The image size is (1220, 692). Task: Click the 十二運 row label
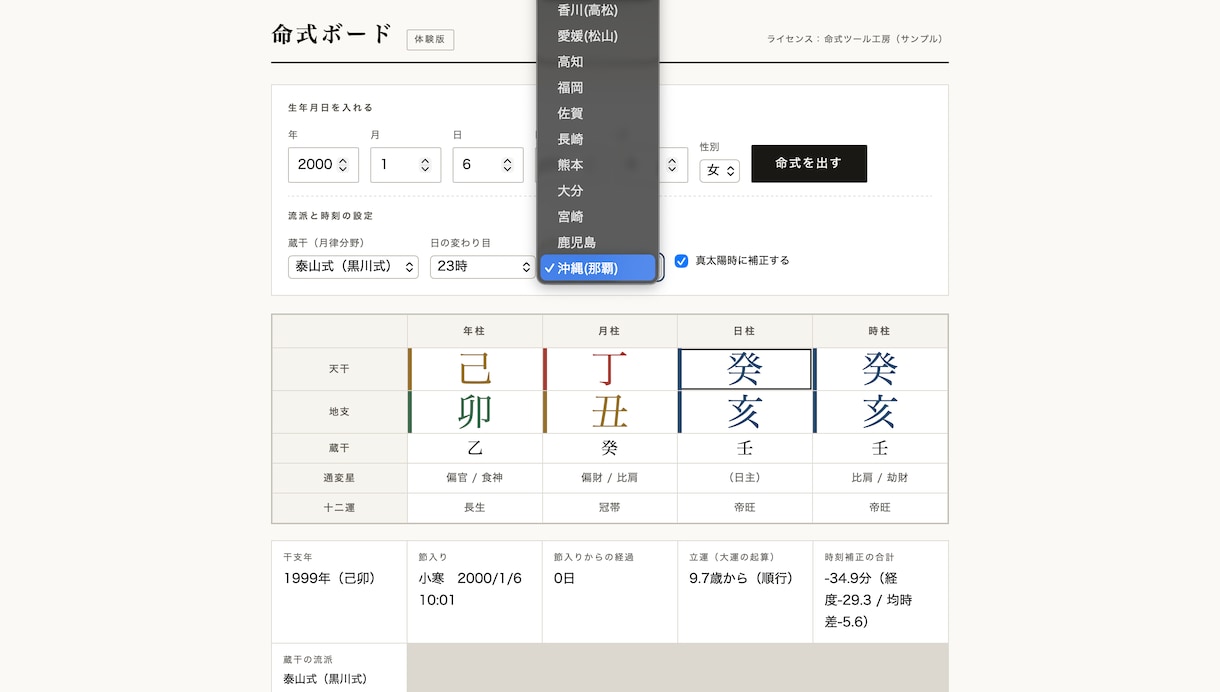click(340, 508)
